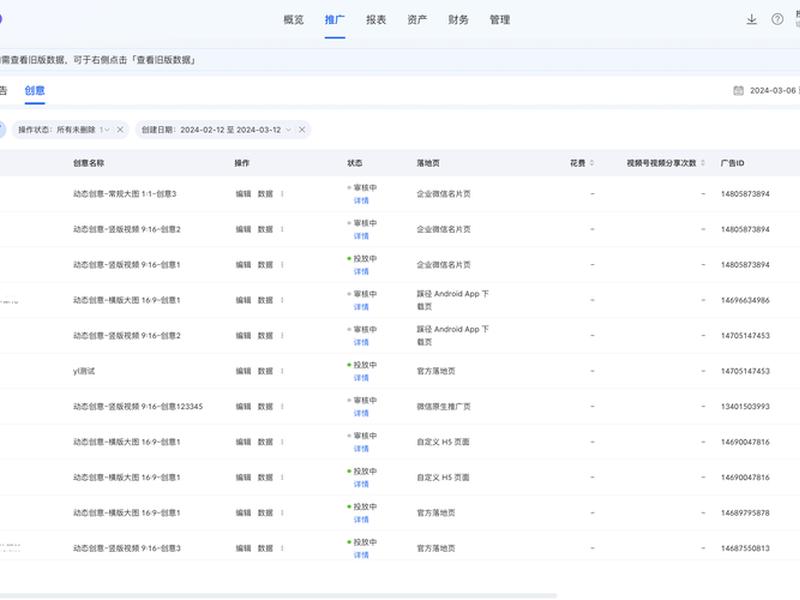The image size is (800, 600).
Task: Switch to the 报表 navigation tab
Action: [376, 20]
